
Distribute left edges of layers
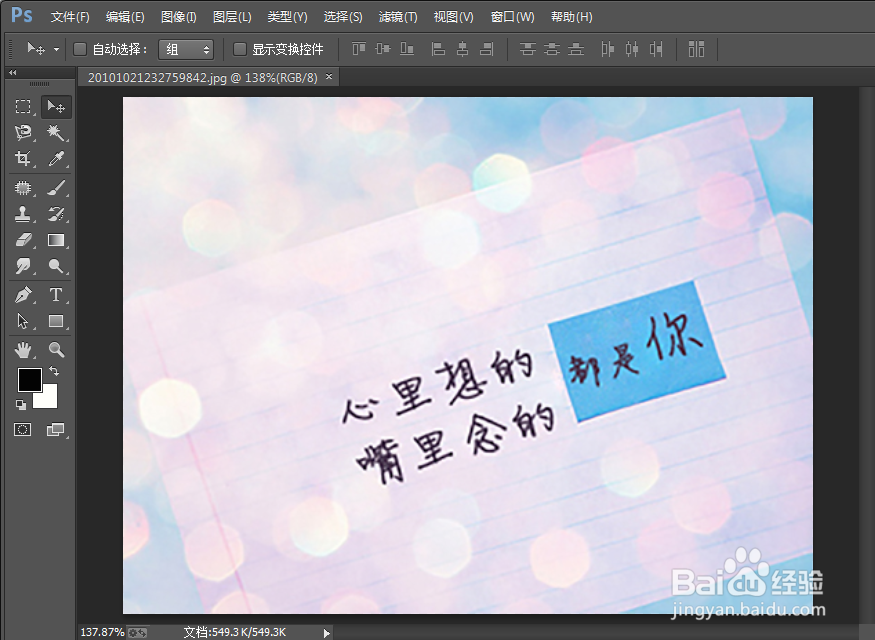click(608, 49)
